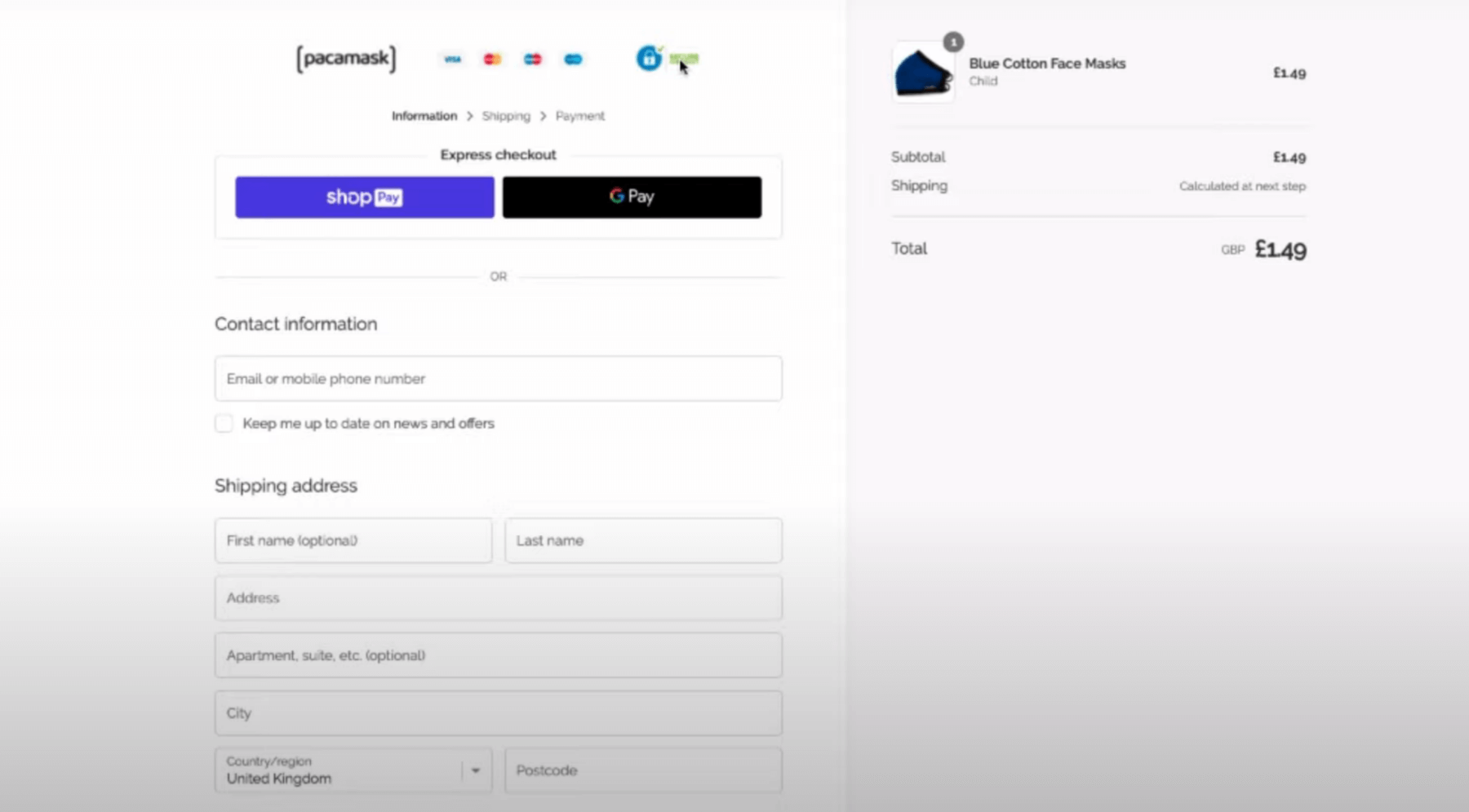Click the Last name input field
The image size is (1469, 812).
click(x=643, y=540)
